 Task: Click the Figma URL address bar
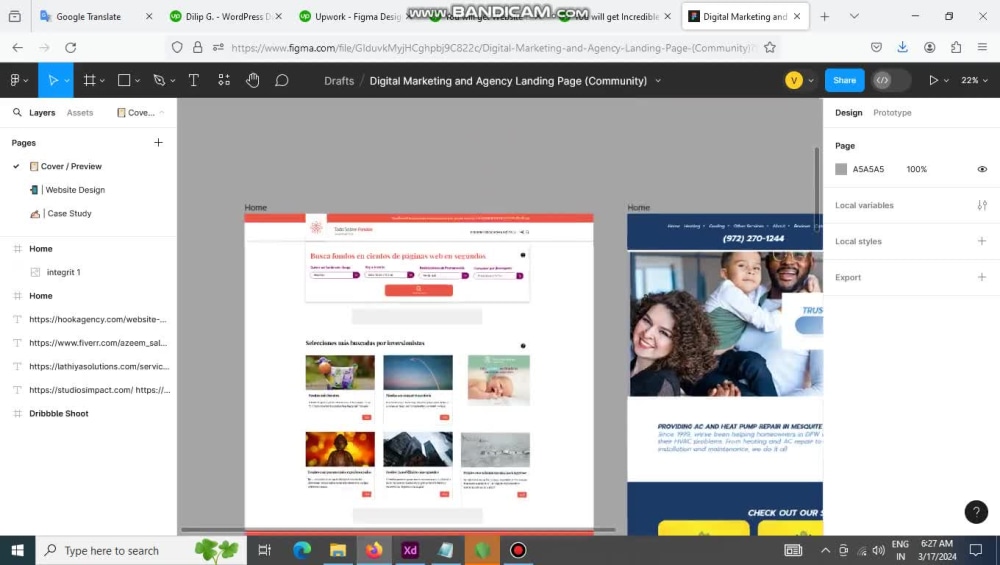[491, 47]
